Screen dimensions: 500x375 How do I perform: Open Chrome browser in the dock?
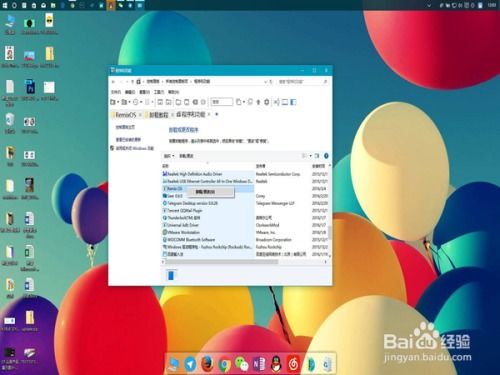pyautogui.click(x=225, y=364)
